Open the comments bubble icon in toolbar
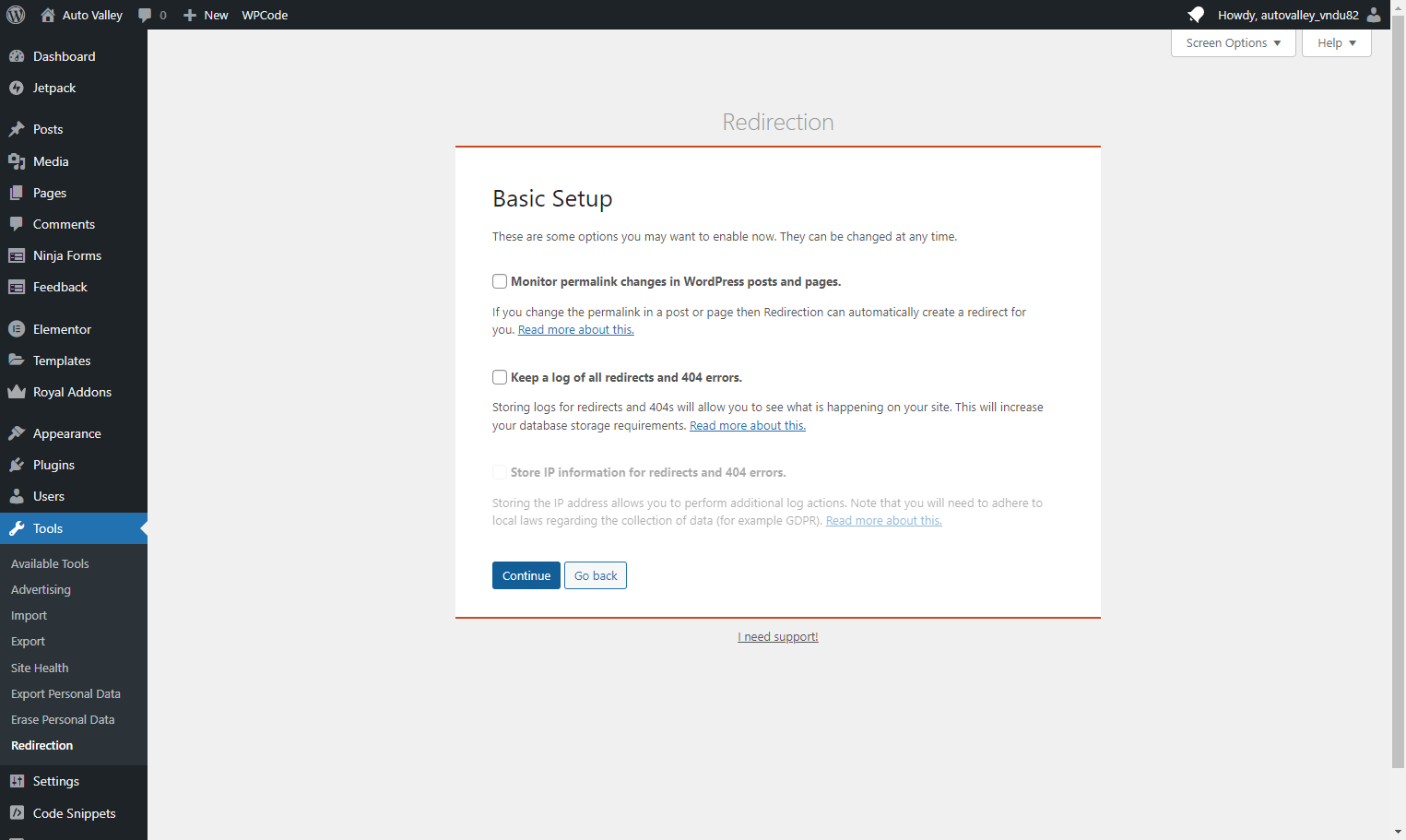The width and height of the screenshot is (1406, 840). pyautogui.click(x=145, y=15)
